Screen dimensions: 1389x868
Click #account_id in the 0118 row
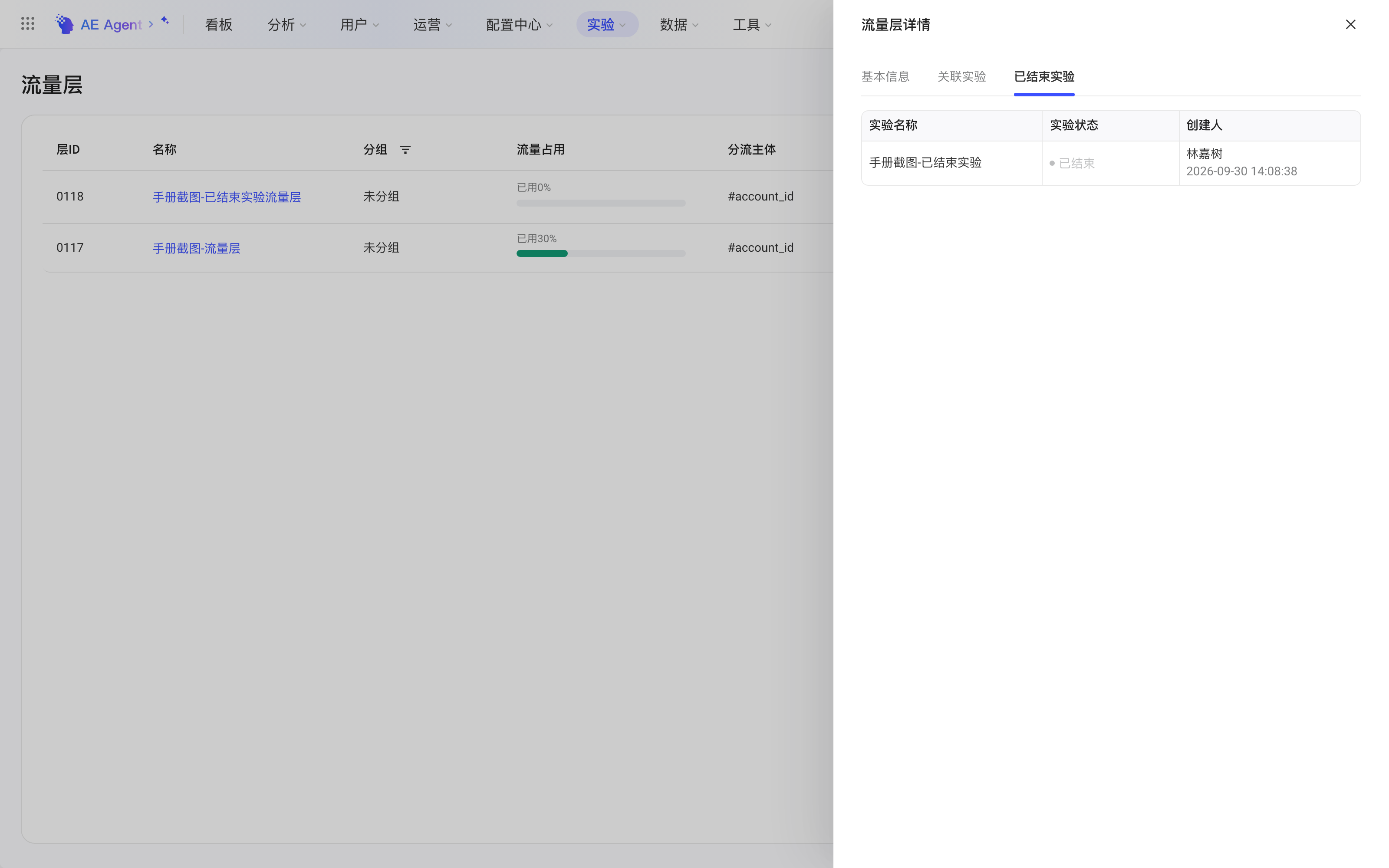coord(760,196)
